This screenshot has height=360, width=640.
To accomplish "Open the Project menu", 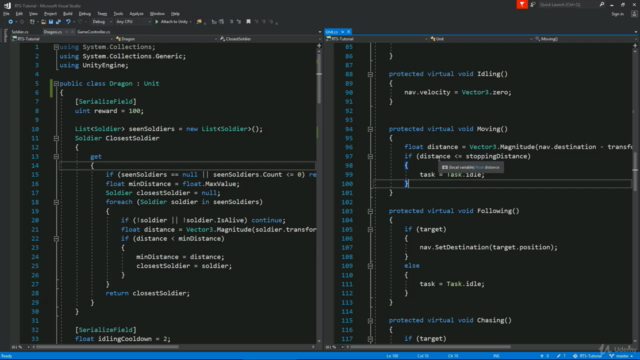I will pos(50,14).
